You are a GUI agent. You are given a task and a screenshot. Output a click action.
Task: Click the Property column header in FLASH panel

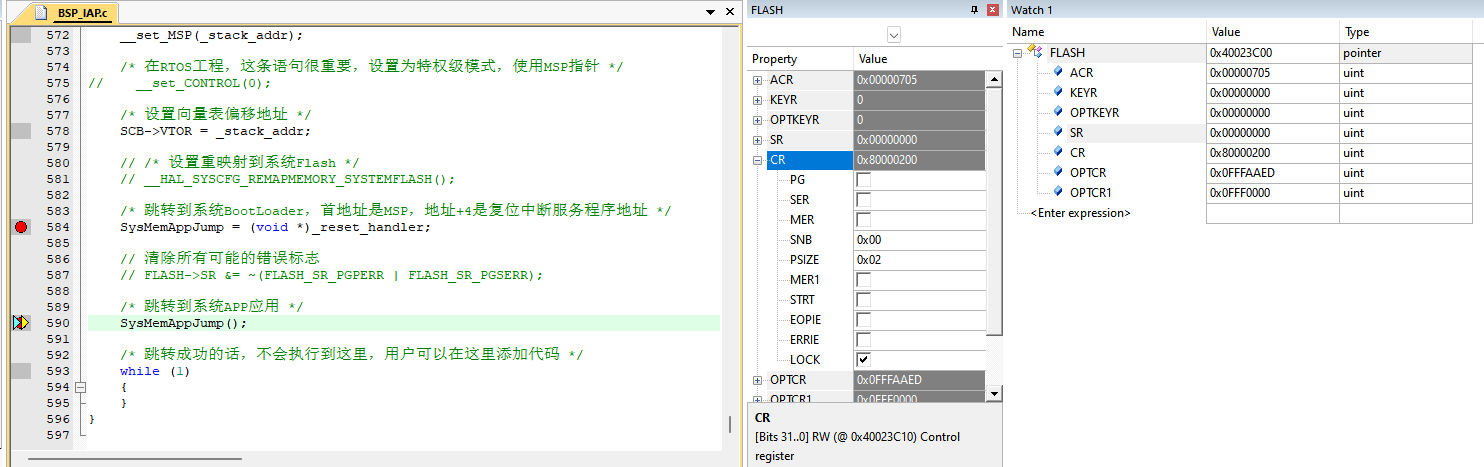click(x=801, y=59)
